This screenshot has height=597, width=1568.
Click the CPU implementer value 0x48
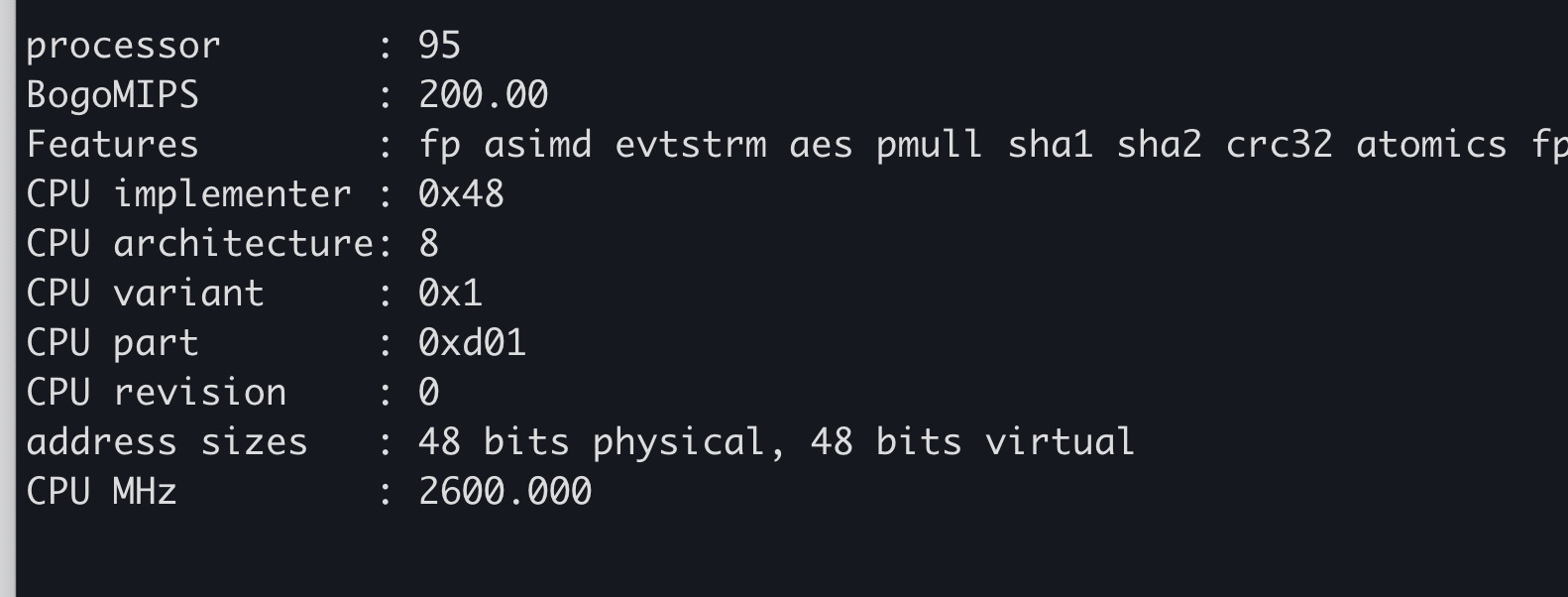[x=461, y=194]
